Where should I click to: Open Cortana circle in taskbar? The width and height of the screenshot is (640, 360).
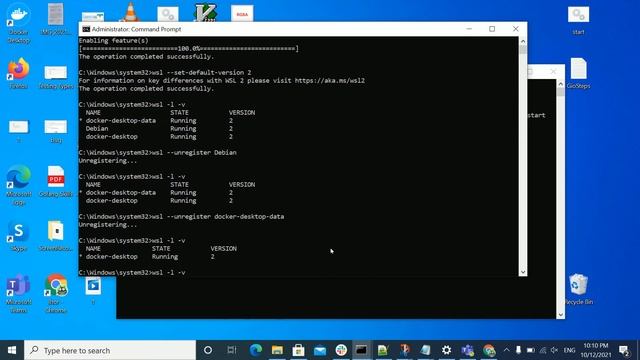208,350
